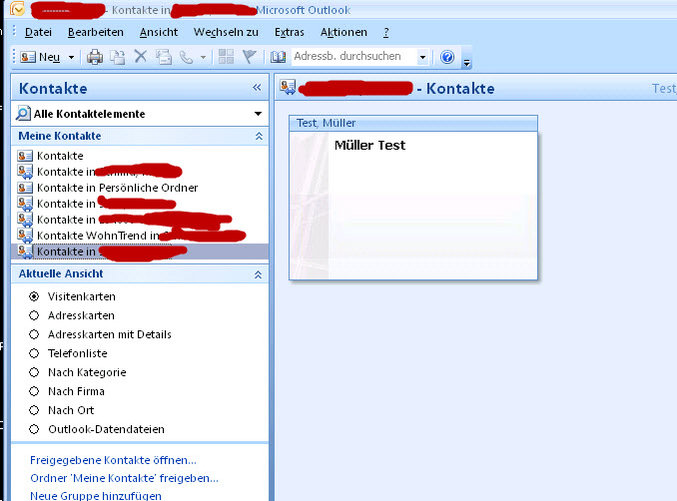The image size is (677, 501).
Task: Open the Neu dropdown arrow
Action: coord(71,57)
